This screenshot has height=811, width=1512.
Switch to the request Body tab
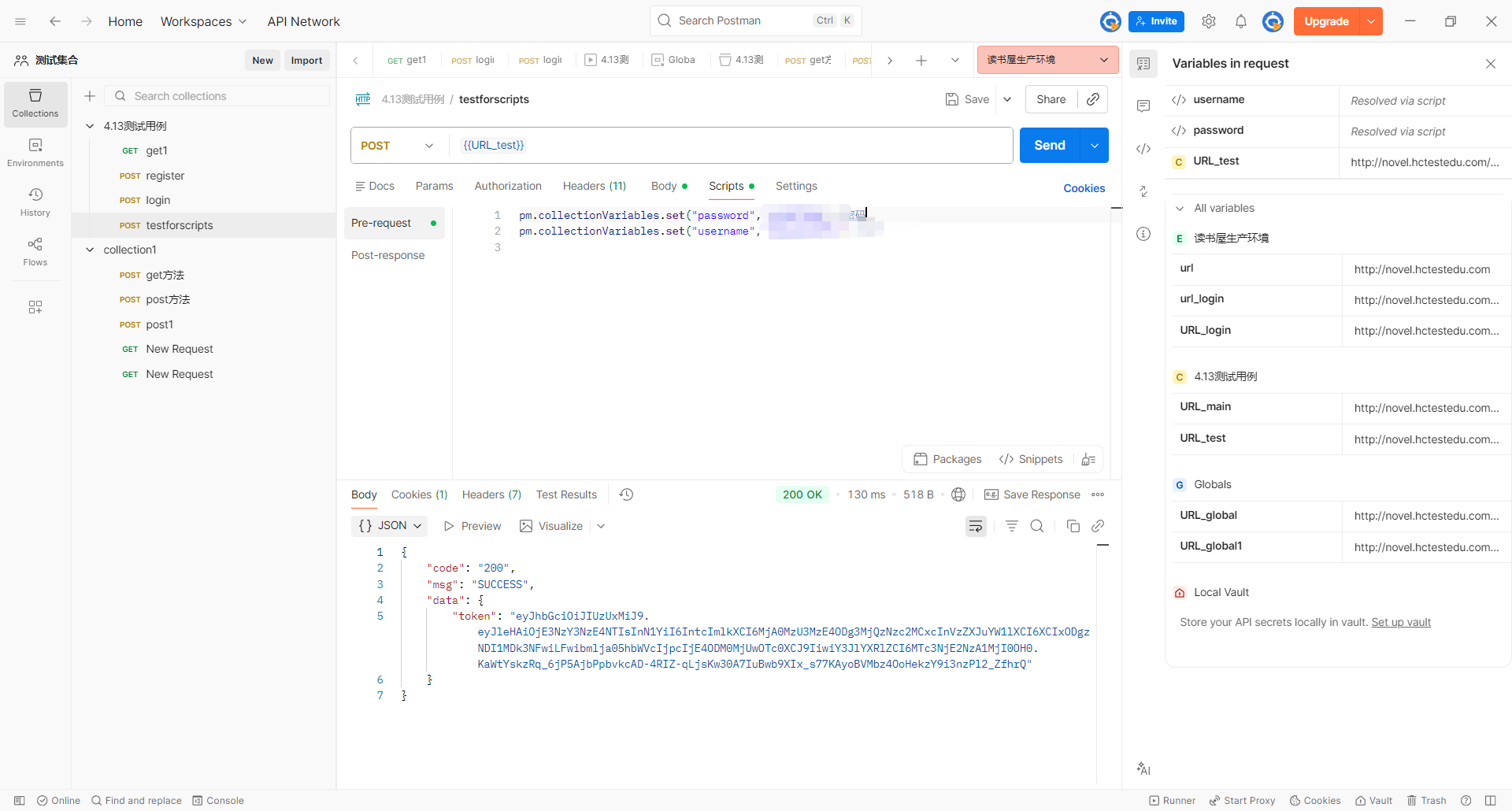click(x=669, y=187)
